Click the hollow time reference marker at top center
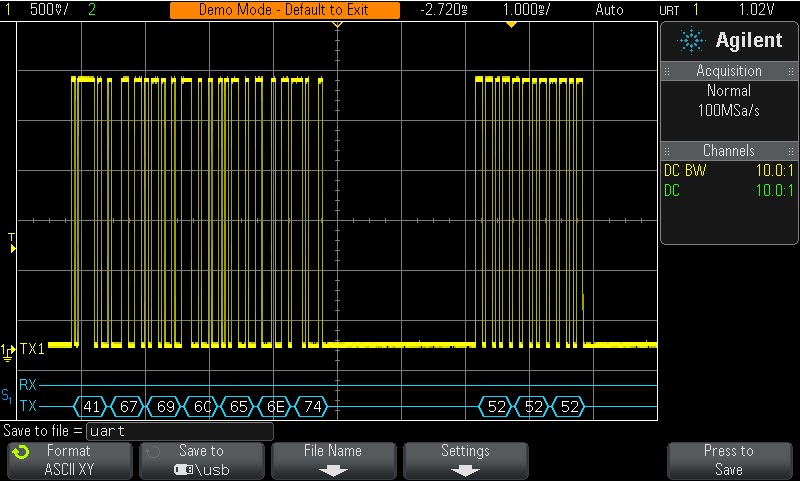The width and height of the screenshot is (800, 481). coord(337,24)
